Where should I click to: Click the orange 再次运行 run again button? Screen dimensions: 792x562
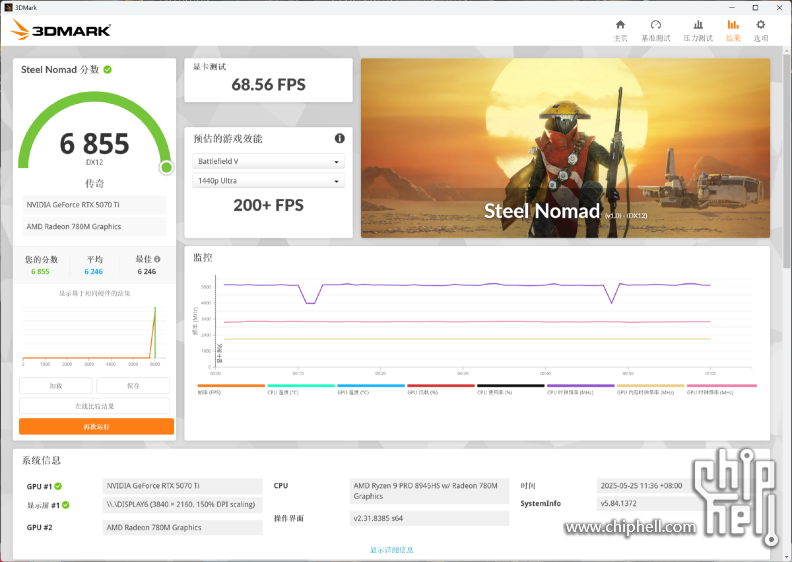tap(96, 427)
